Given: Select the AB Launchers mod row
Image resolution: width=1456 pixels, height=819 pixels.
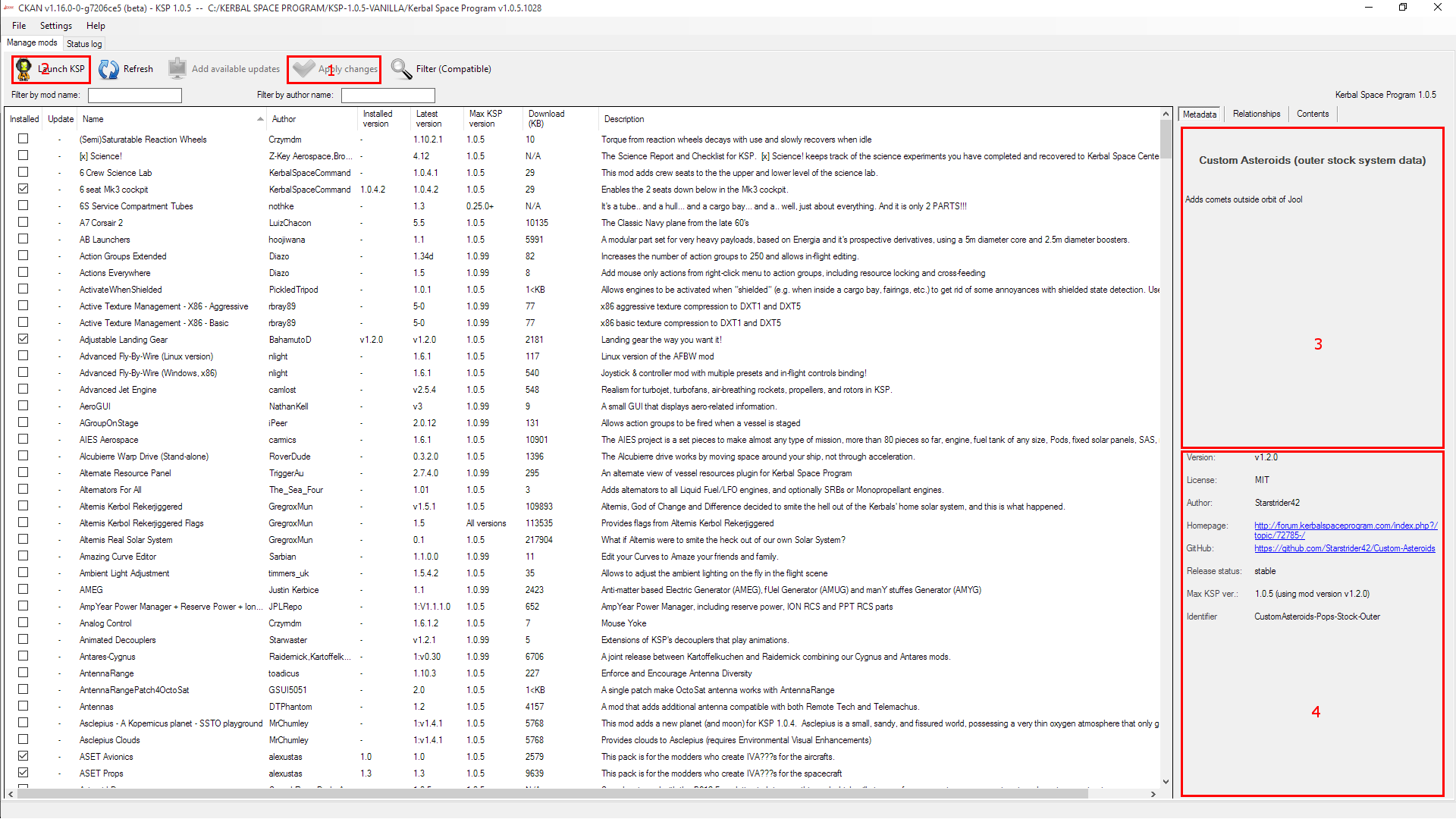Looking at the screenshot, I should 582,240.
